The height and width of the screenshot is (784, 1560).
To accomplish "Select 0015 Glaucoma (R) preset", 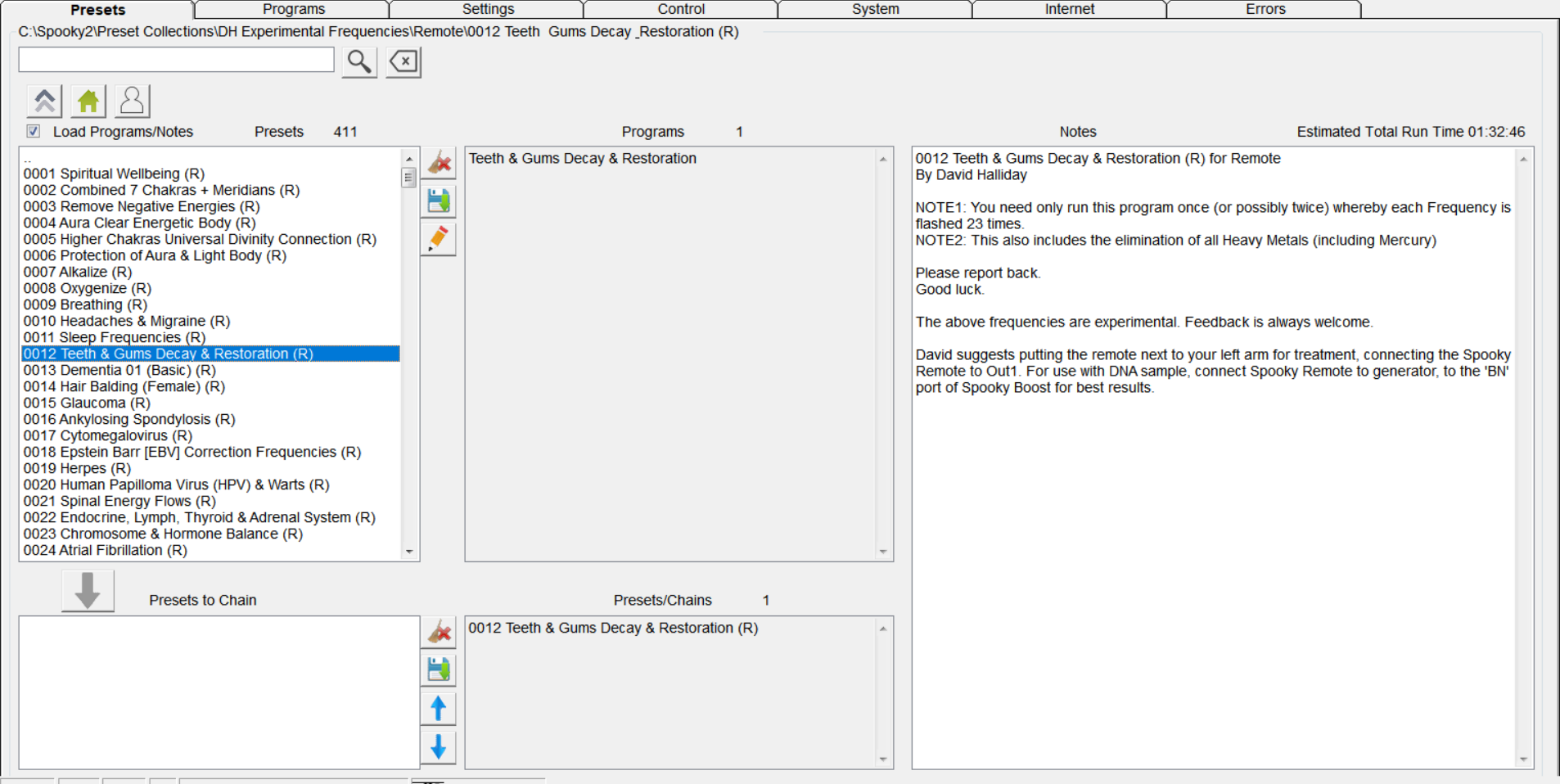I will pyautogui.click(x=87, y=403).
